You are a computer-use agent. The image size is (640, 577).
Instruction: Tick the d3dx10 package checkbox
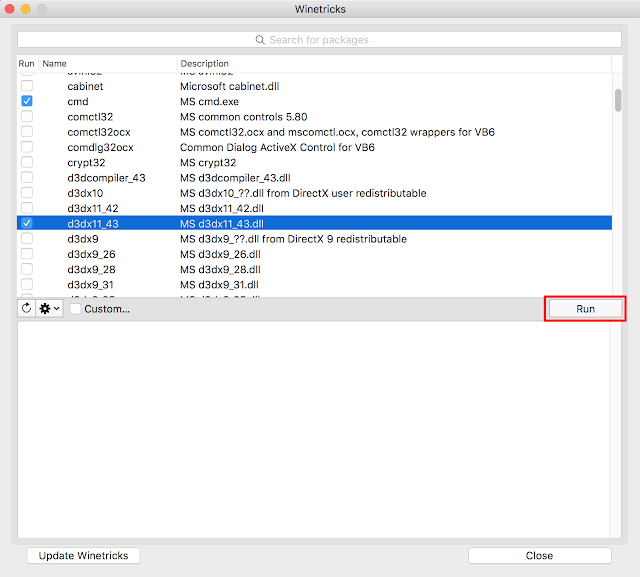point(27,193)
